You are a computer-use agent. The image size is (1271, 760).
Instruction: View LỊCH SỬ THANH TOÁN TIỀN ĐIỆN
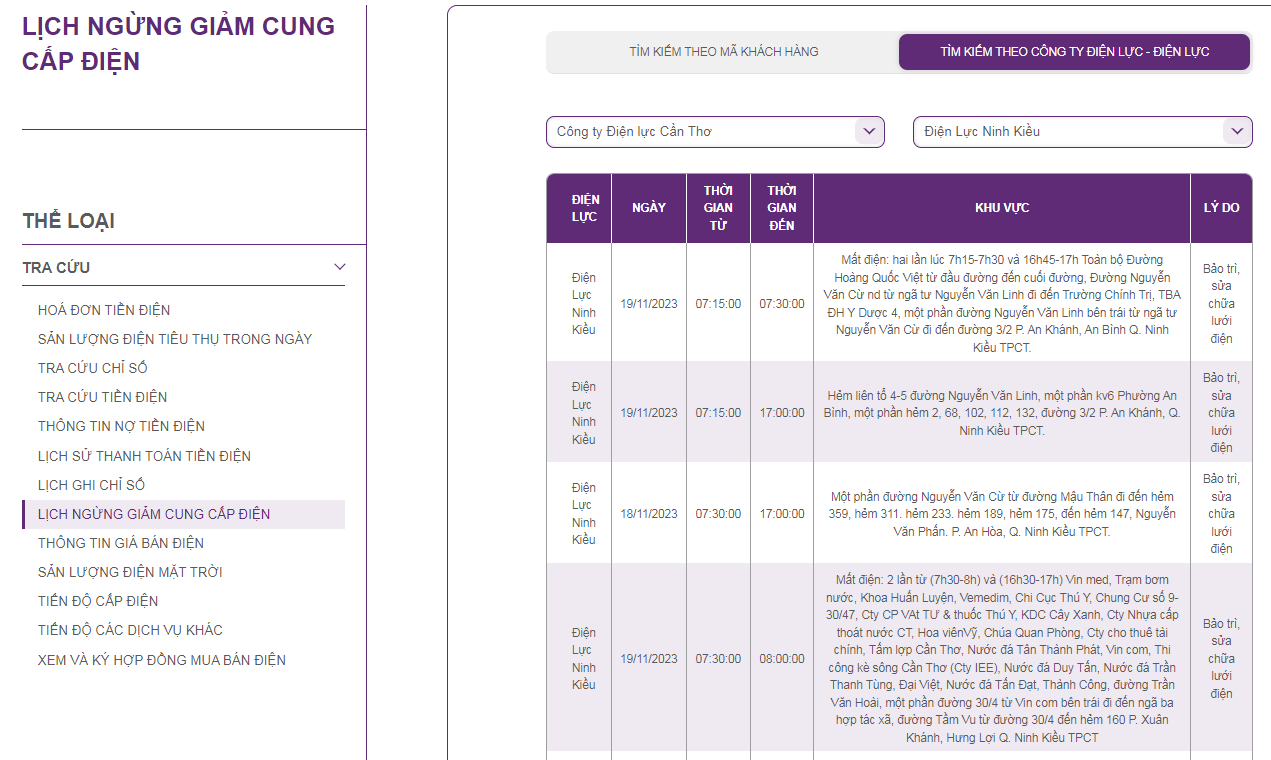144,456
